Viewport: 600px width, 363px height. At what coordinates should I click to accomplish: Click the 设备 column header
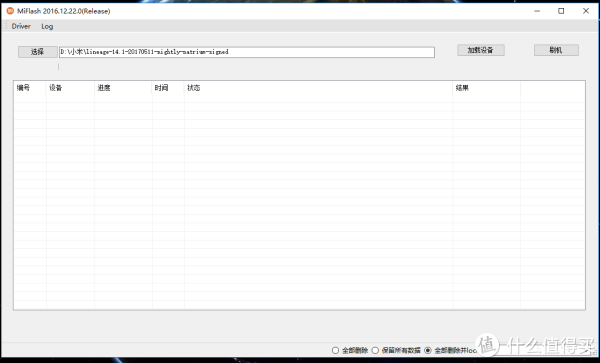point(70,88)
